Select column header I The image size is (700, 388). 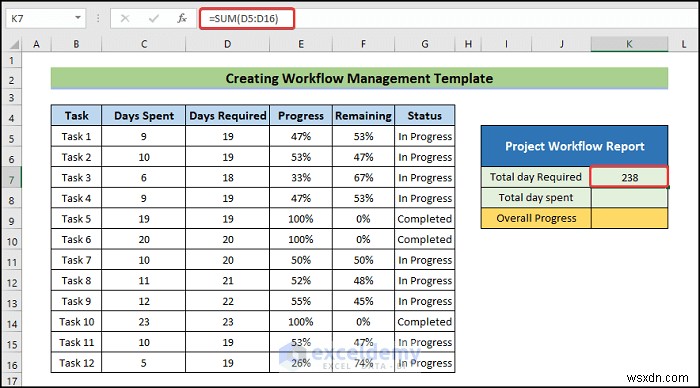pyautogui.click(x=506, y=44)
